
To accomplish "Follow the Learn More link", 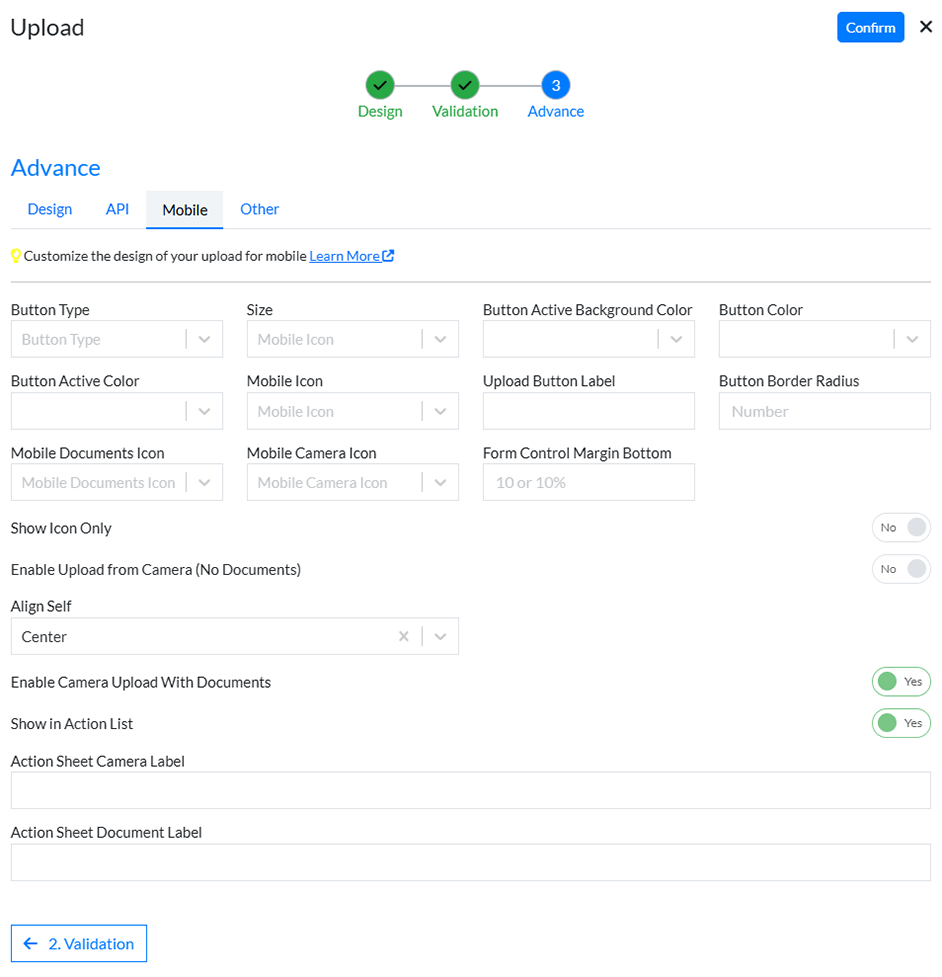I will 344,255.
